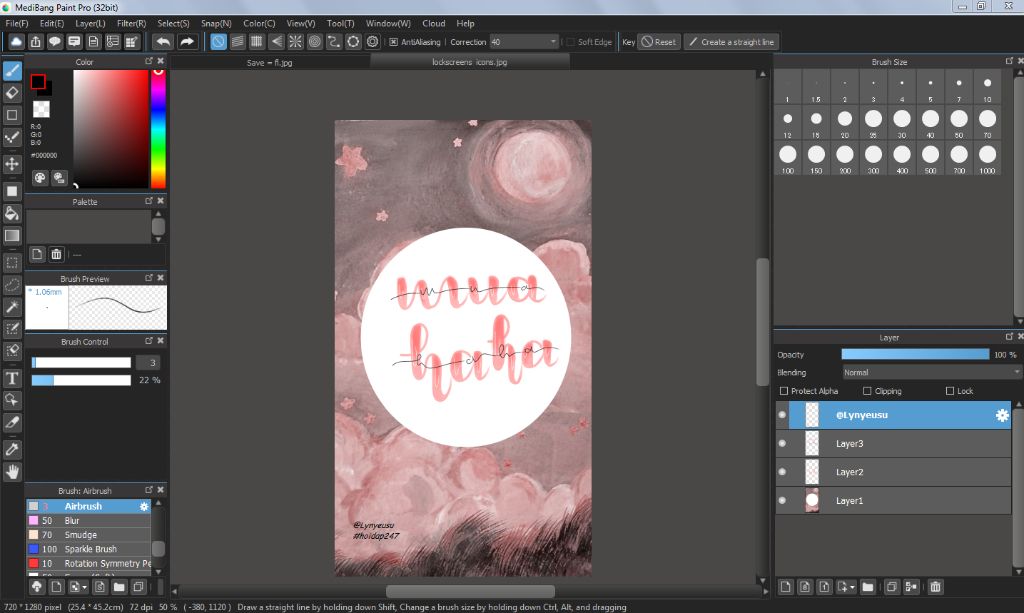Screen dimensions: 1024x613
Task: Hide Layer3 visibility
Action: 782,443
